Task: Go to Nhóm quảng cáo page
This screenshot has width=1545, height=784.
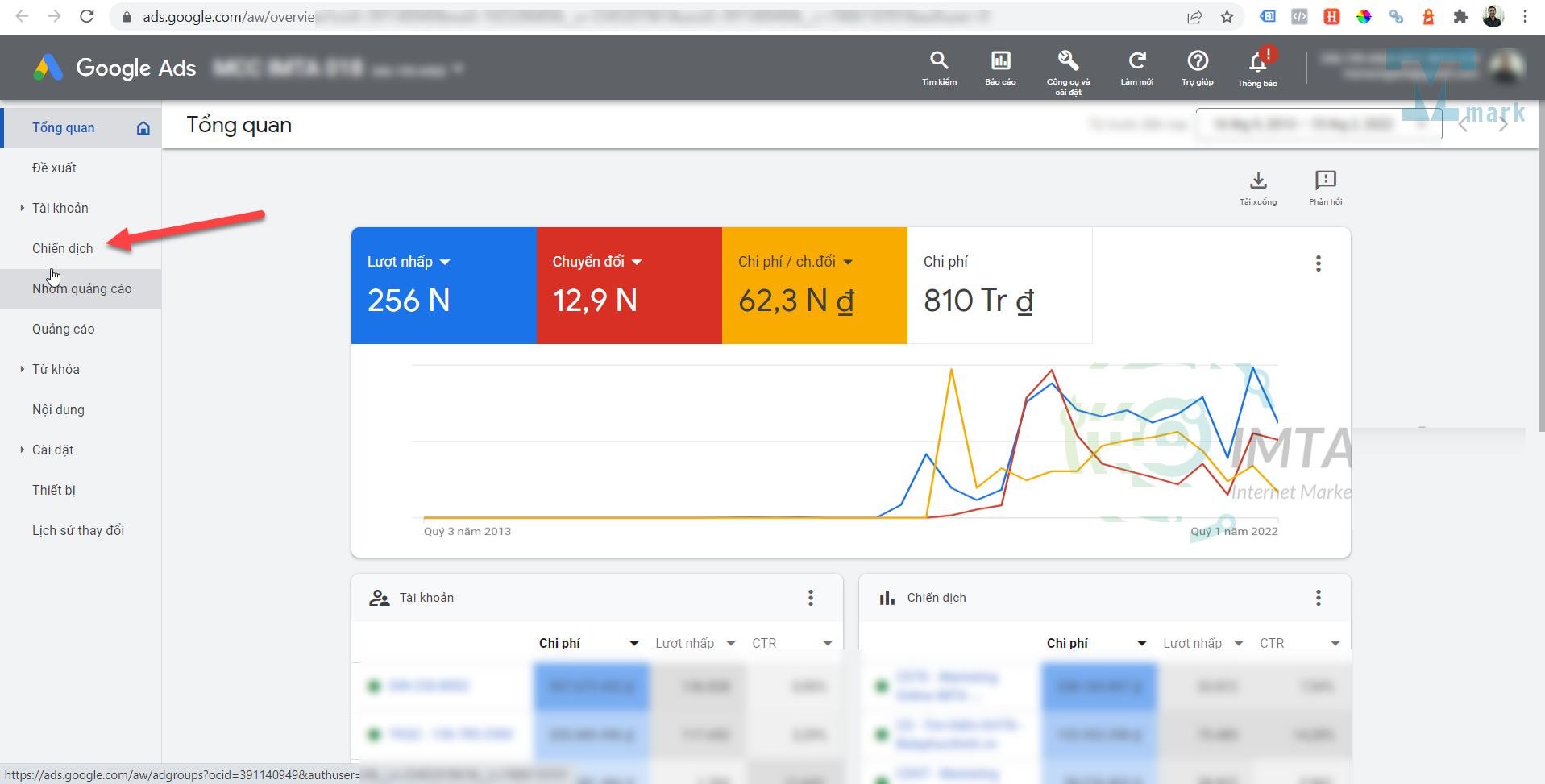Action: [81, 288]
